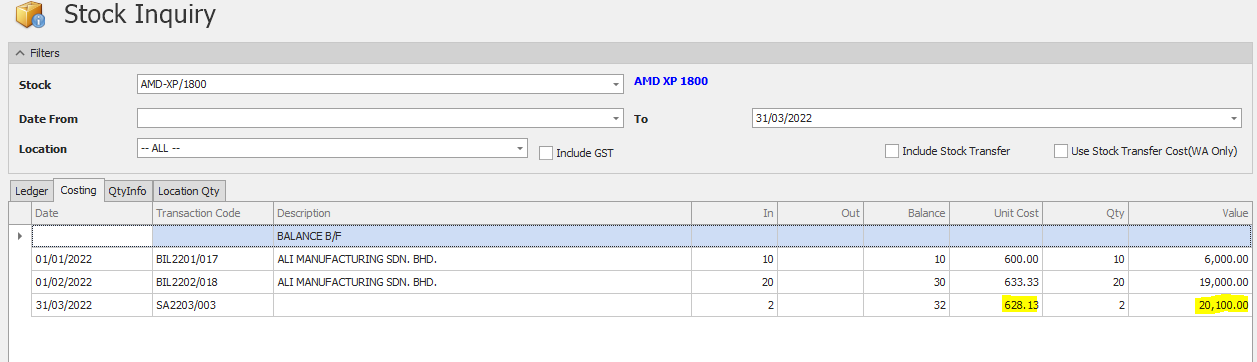Click the row indicator arrow beside BALANCE B/F
The width and height of the screenshot is (1257, 362).
[x=19, y=236]
